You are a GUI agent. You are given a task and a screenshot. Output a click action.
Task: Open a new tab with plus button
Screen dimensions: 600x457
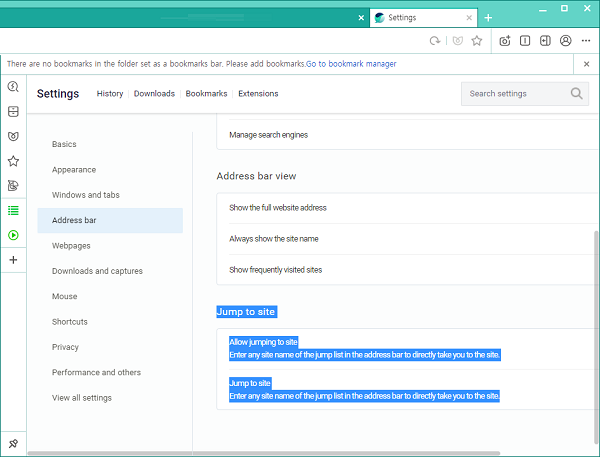pos(488,18)
